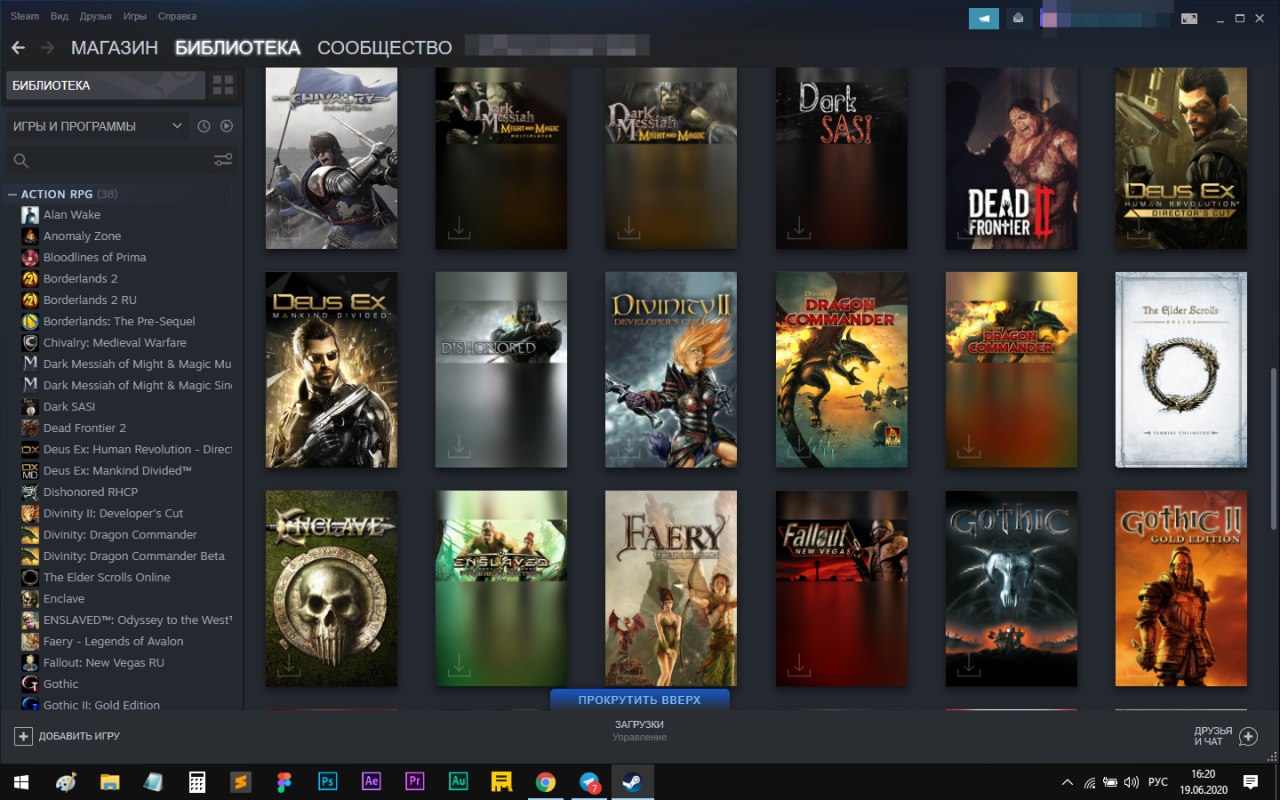Click the library search input field
Image resolution: width=1280 pixels, height=800 pixels.
pos(120,160)
